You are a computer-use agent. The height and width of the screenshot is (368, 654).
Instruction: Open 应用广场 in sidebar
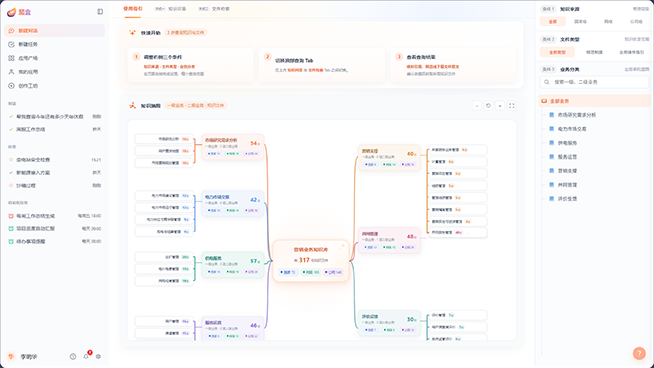[x=55, y=58]
